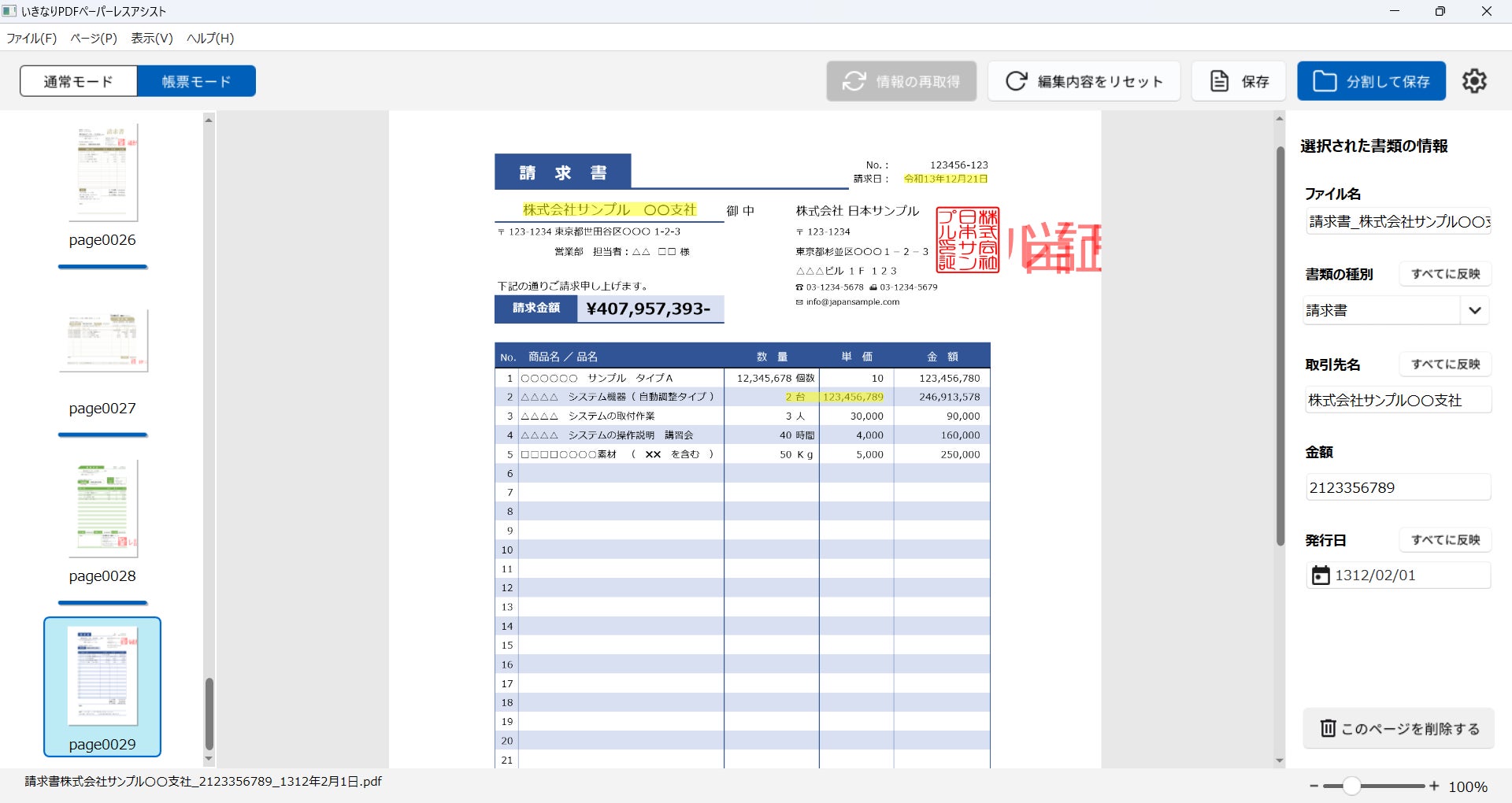Click the output filename in status bar
The width and height of the screenshot is (1512, 803).
click(x=203, y=782)
